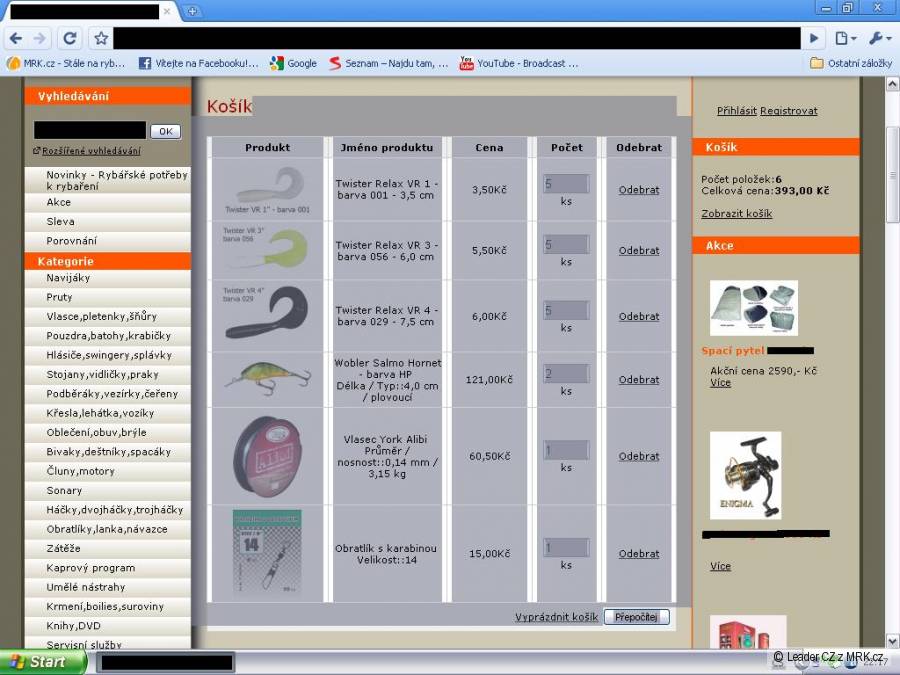900x675 pixels.
Task: Open the Navijáky category
Action: coord(108,278)
